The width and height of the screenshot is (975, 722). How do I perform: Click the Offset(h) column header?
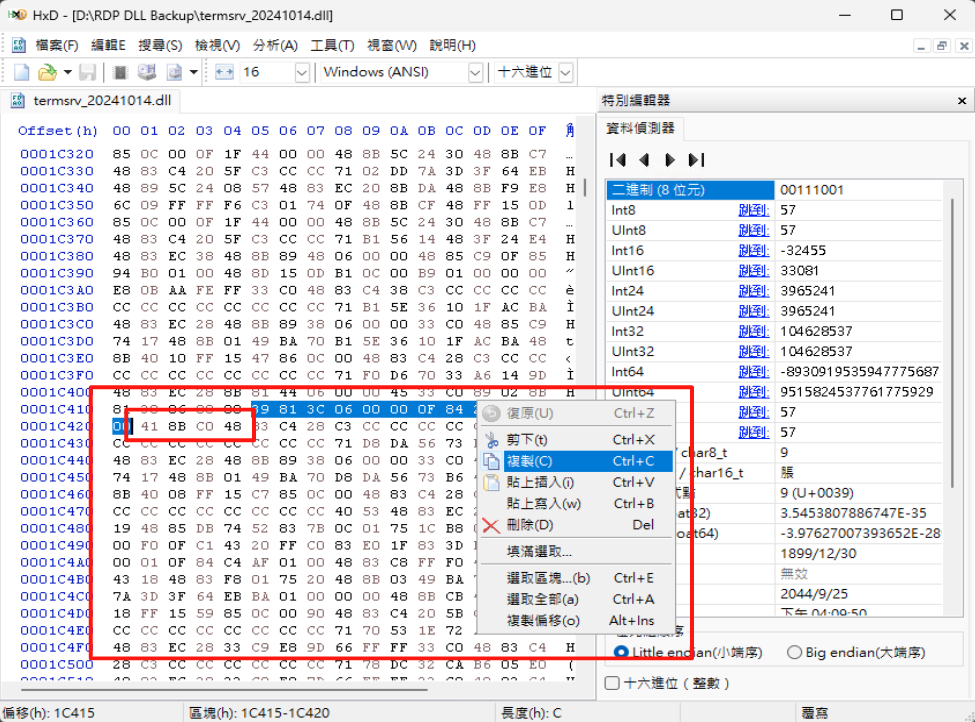click(58, 131)
